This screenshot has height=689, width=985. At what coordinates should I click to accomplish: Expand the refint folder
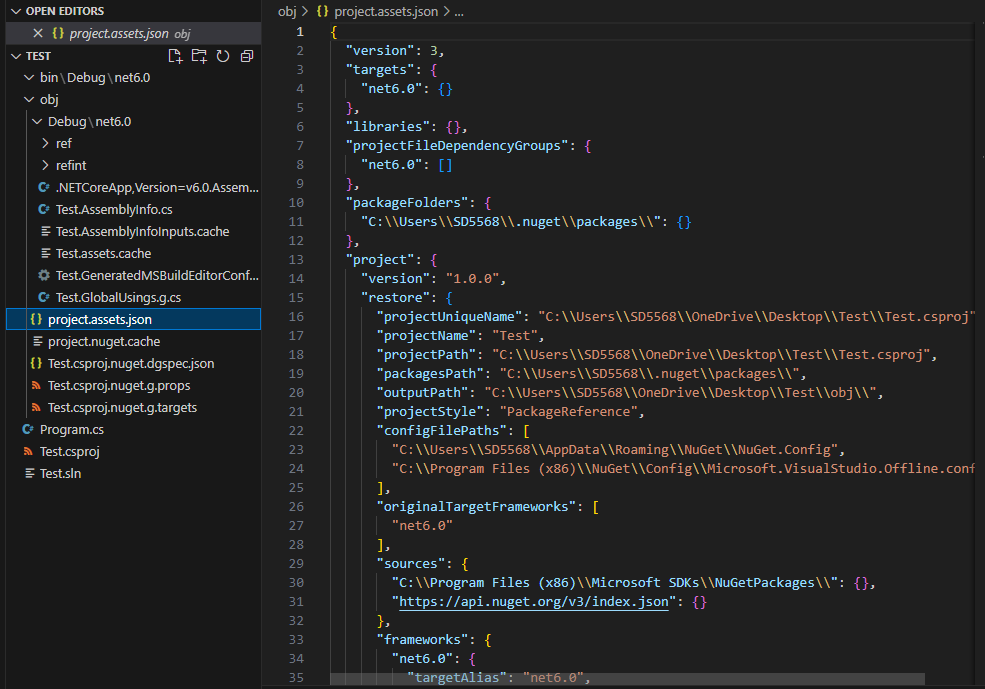pos(45,165)
